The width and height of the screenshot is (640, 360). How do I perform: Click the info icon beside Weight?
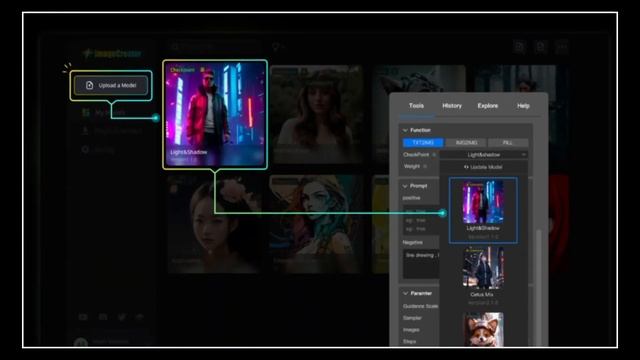[425, 166]
